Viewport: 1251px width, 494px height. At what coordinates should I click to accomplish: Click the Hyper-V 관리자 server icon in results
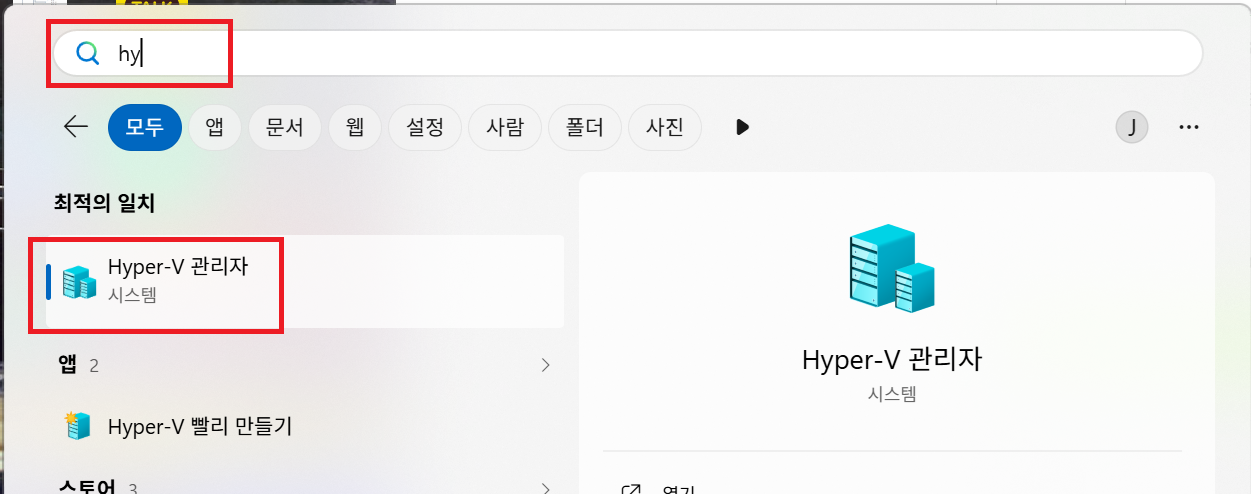77,282
